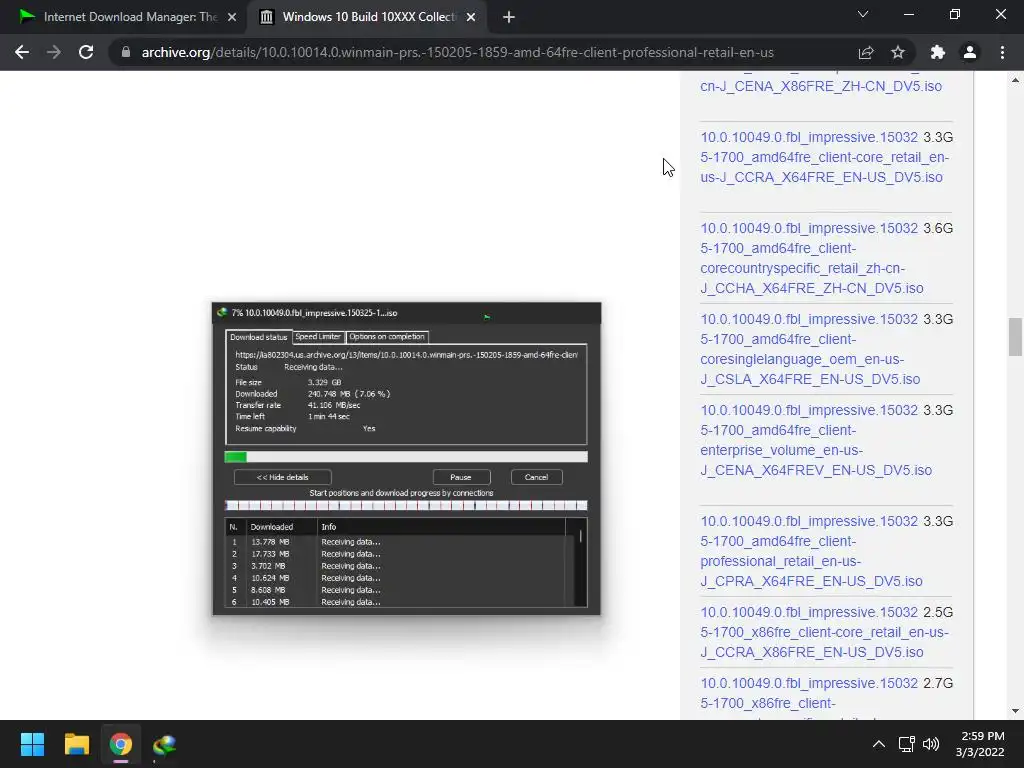Click the connections progress segments bar
The height and width of the screenshot is (768, 1024).
[x=406, y=505]
